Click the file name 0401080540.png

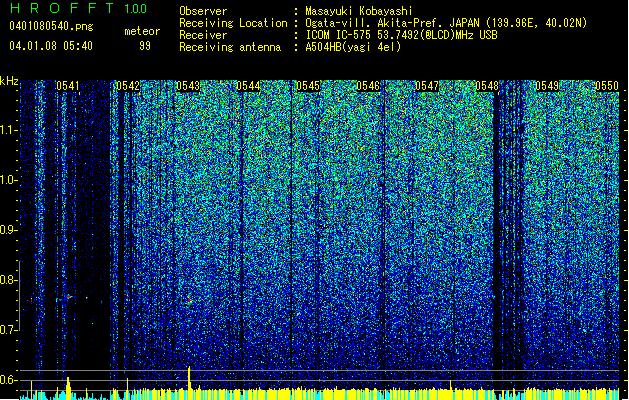click(51, 26)
